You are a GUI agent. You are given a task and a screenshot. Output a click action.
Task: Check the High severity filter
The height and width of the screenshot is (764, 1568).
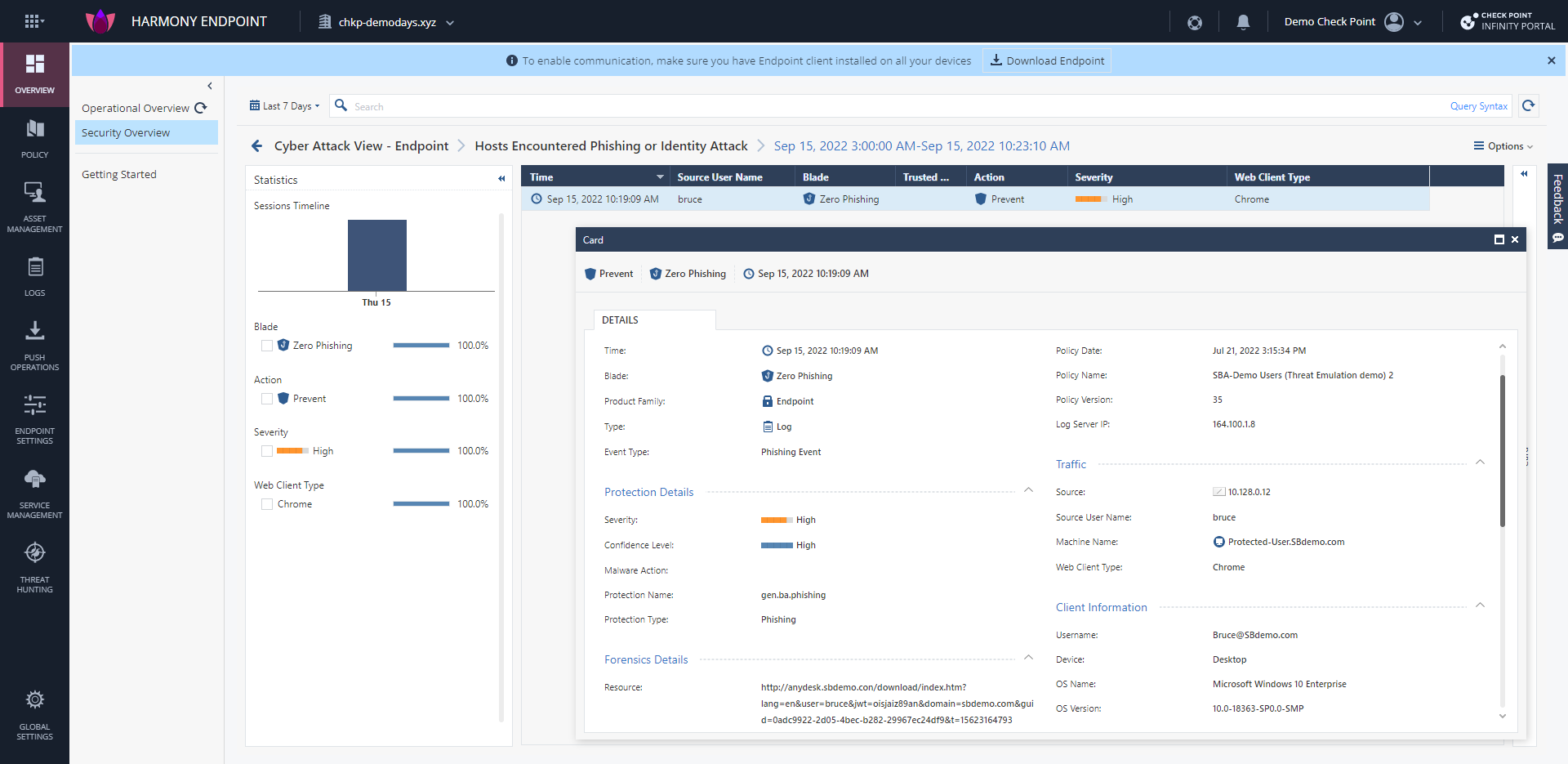267,451
